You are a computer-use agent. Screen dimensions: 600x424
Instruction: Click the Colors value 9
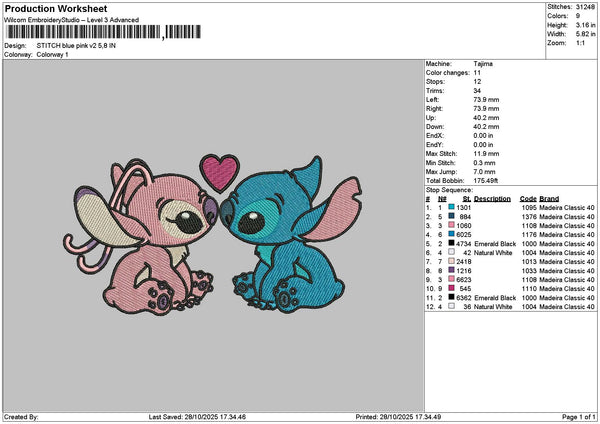coord(578,16)
